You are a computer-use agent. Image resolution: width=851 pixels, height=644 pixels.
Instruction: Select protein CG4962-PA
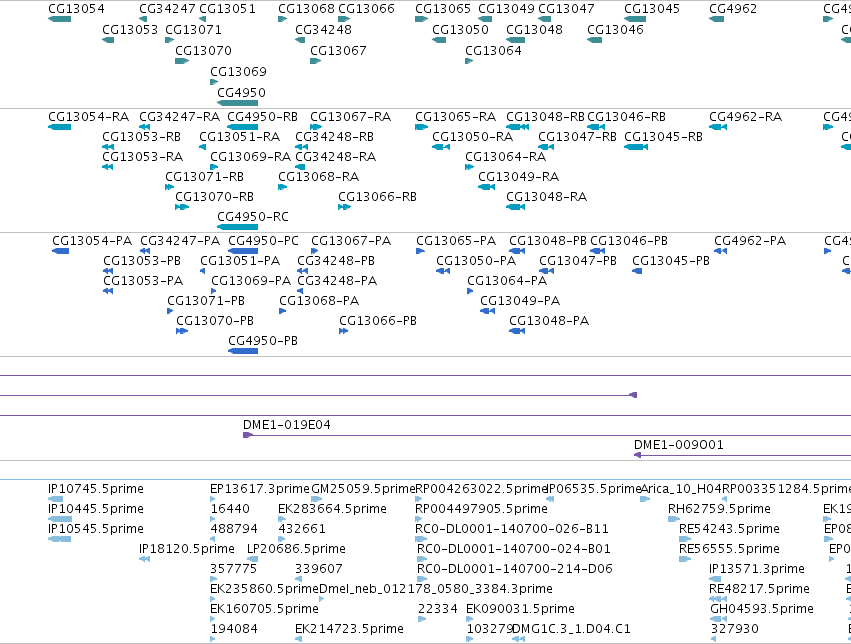720,251
